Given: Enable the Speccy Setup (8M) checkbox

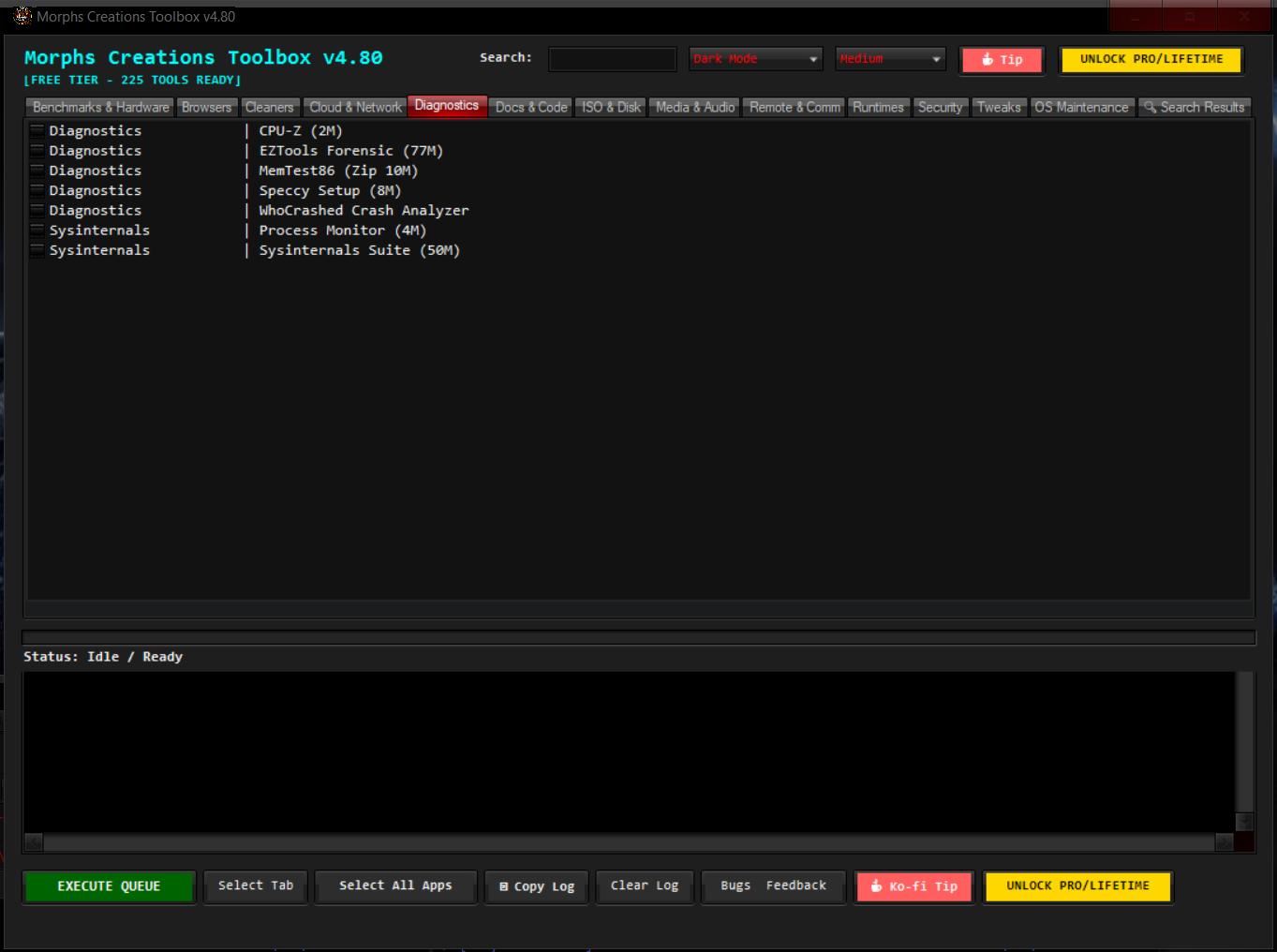Looking at the screenshot, I should [37, 190].
